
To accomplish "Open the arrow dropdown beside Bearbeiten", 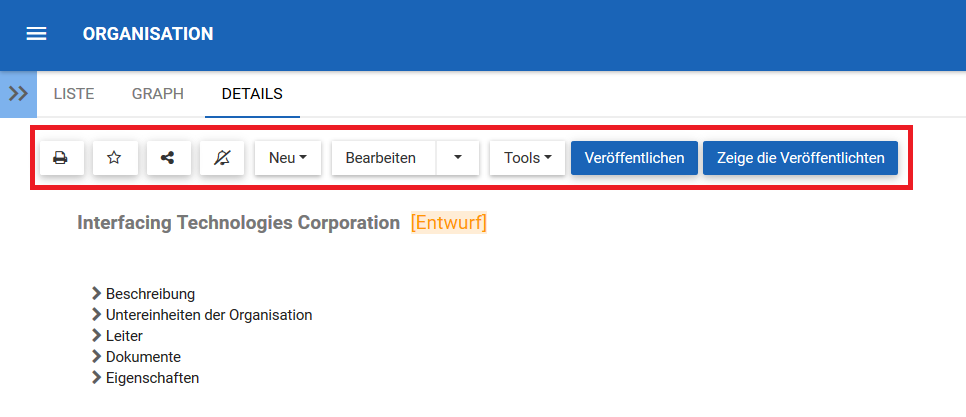I will (458, 158).
